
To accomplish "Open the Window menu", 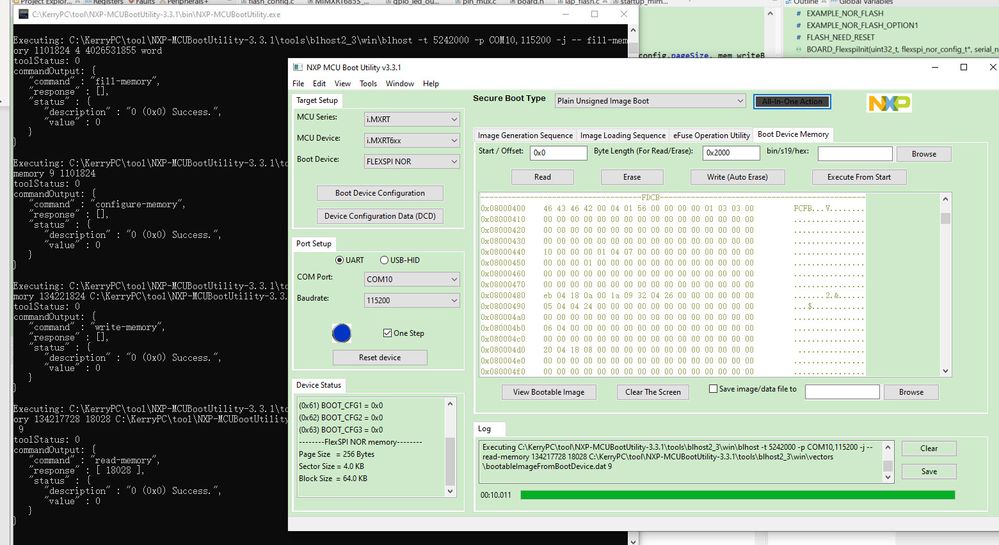I will 399,84.
